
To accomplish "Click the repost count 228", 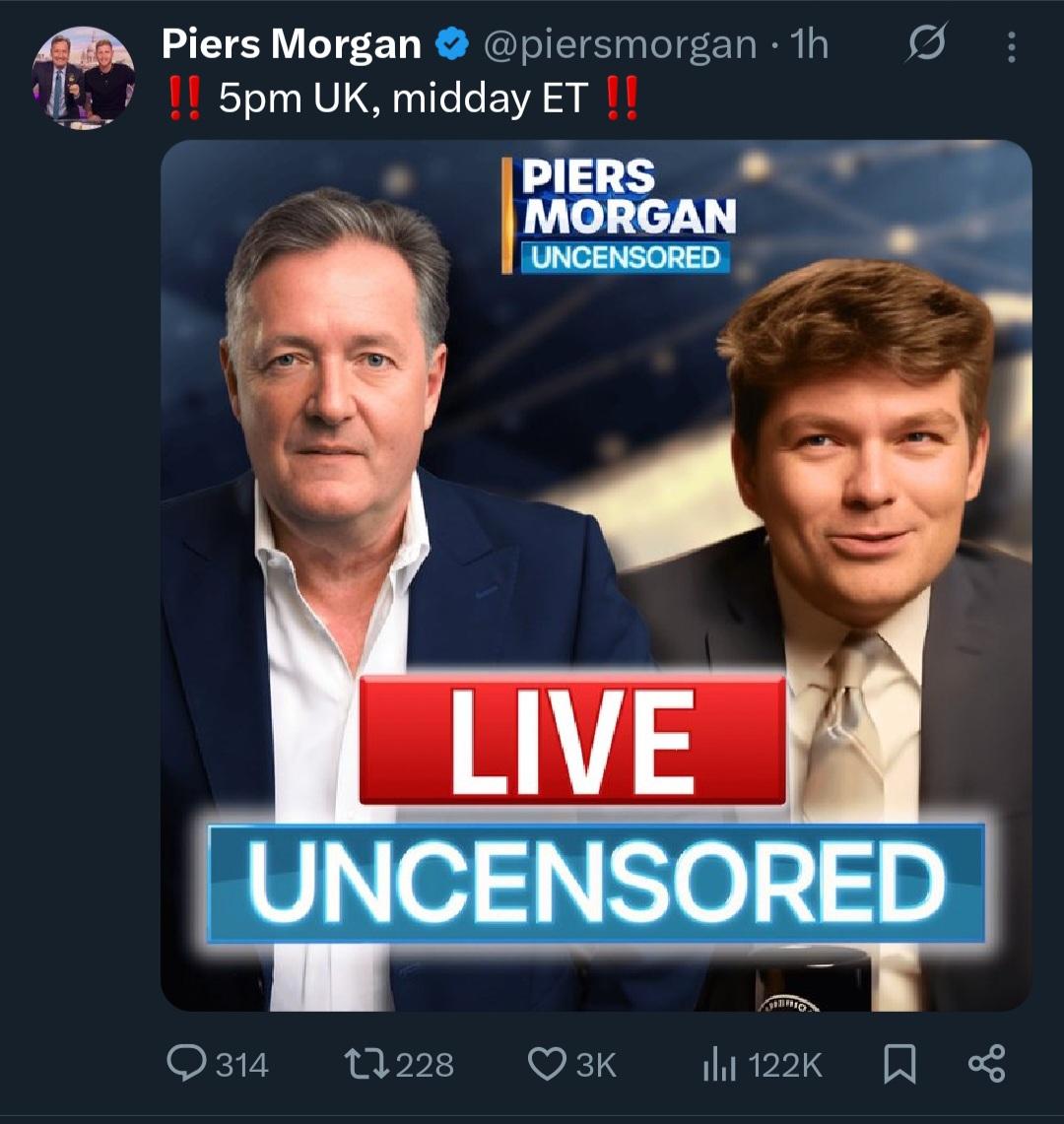I will pos(426,1065).
